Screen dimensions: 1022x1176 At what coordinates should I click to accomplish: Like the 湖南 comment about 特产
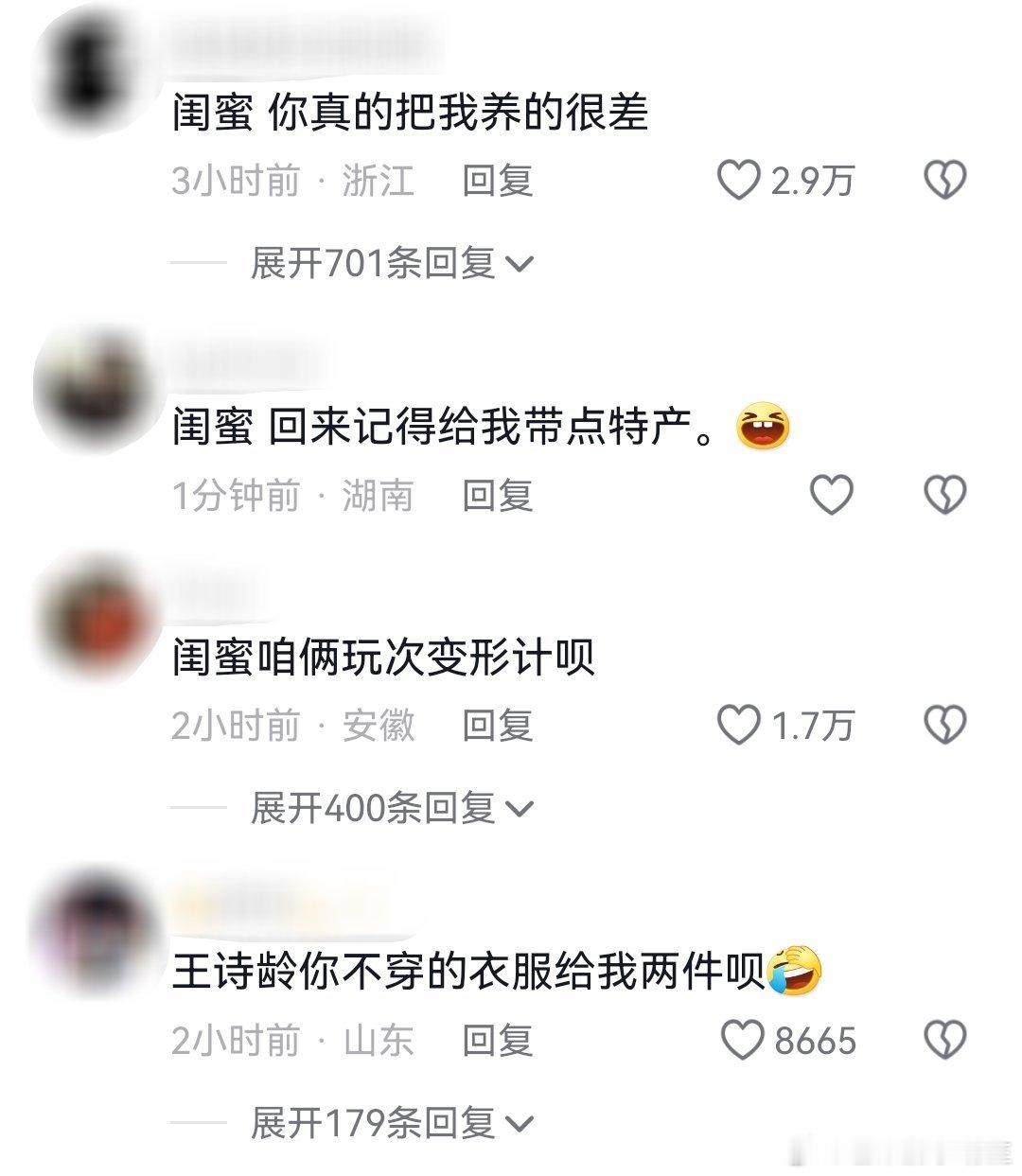pyautogui.click(x=832, y=495)
